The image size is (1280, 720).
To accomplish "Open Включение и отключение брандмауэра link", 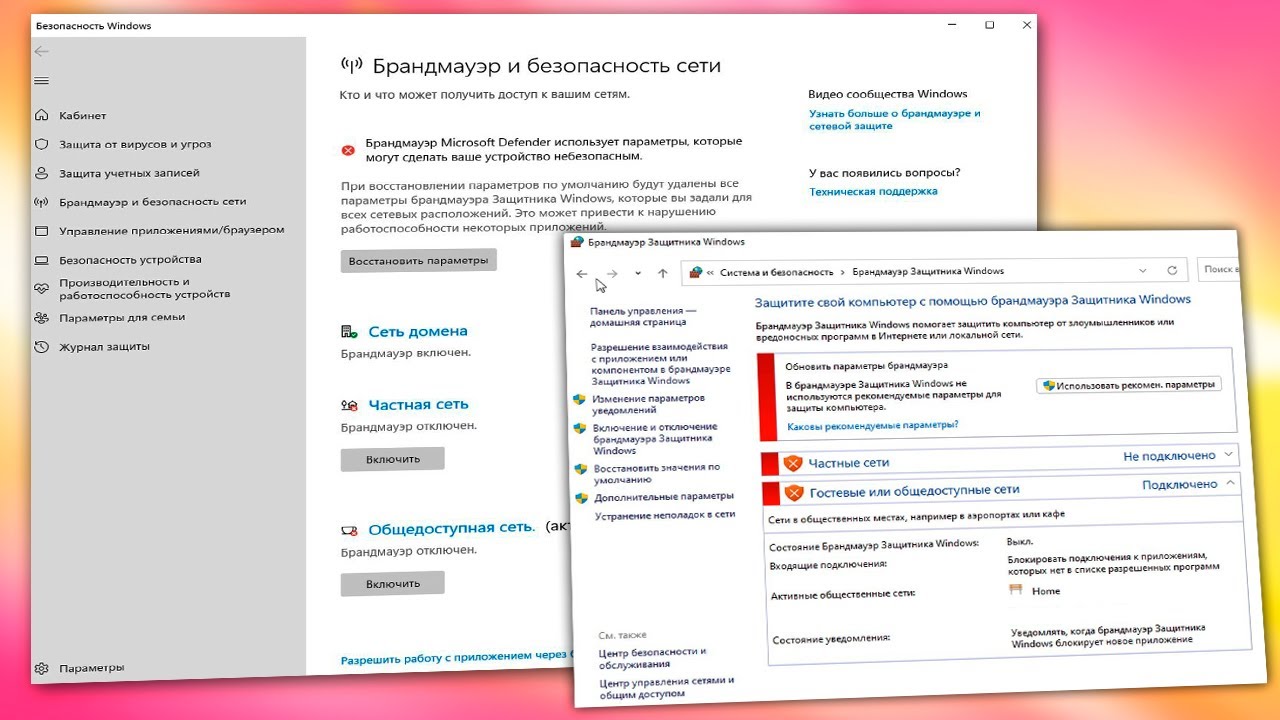I will click(655, 439).
